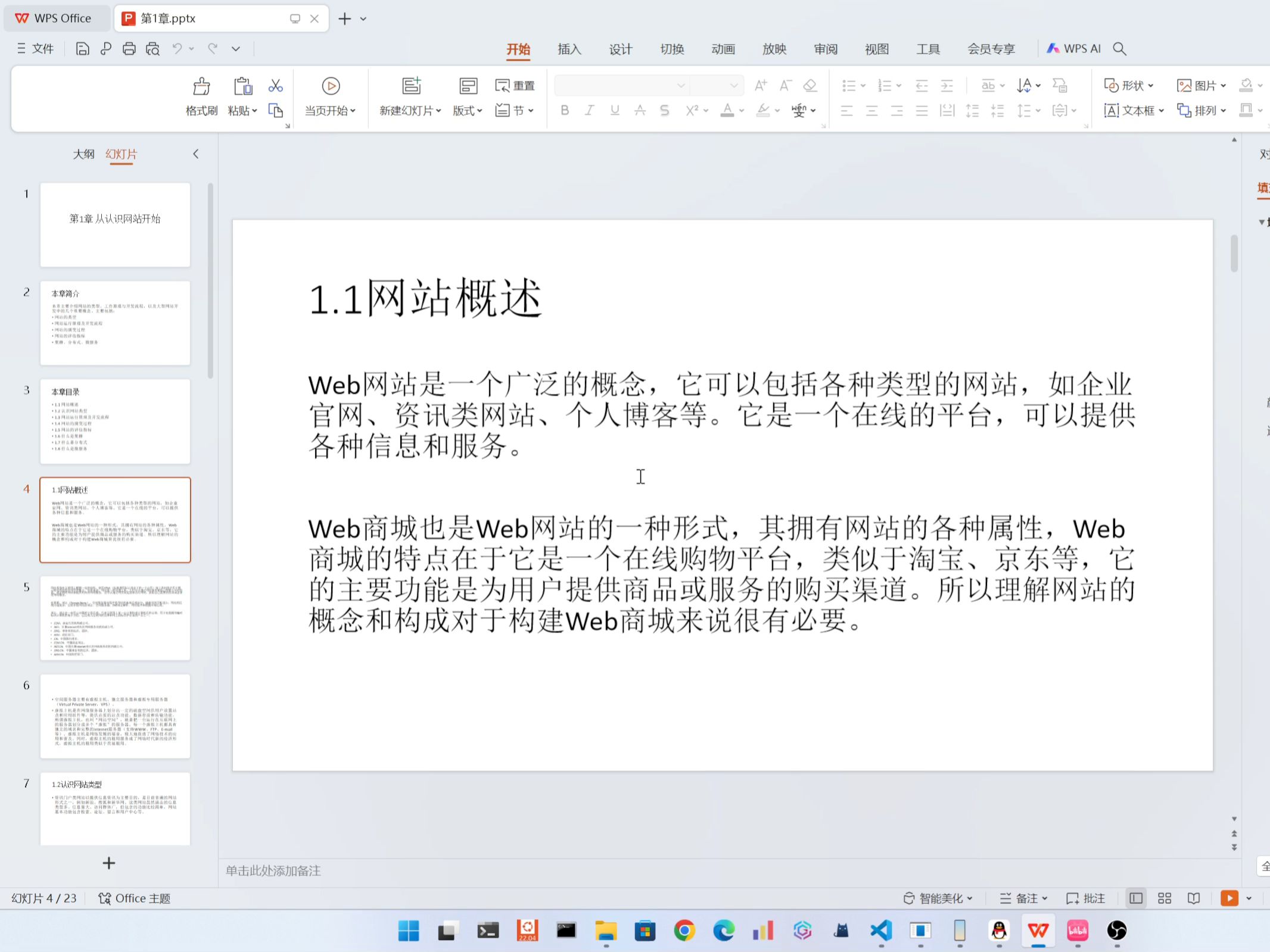Open the font size combo box
Image resolution: width=1270 pixels, height=952 pixels.
click(x=717, y=86)
